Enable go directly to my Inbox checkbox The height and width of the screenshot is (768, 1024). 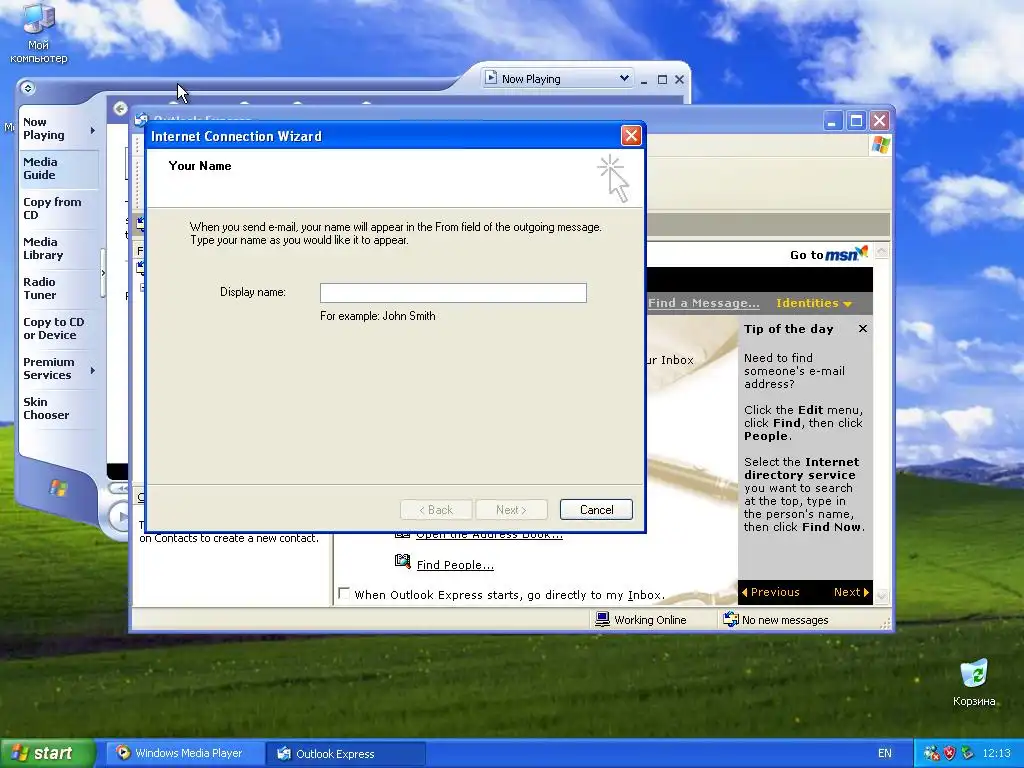[344, 593]
